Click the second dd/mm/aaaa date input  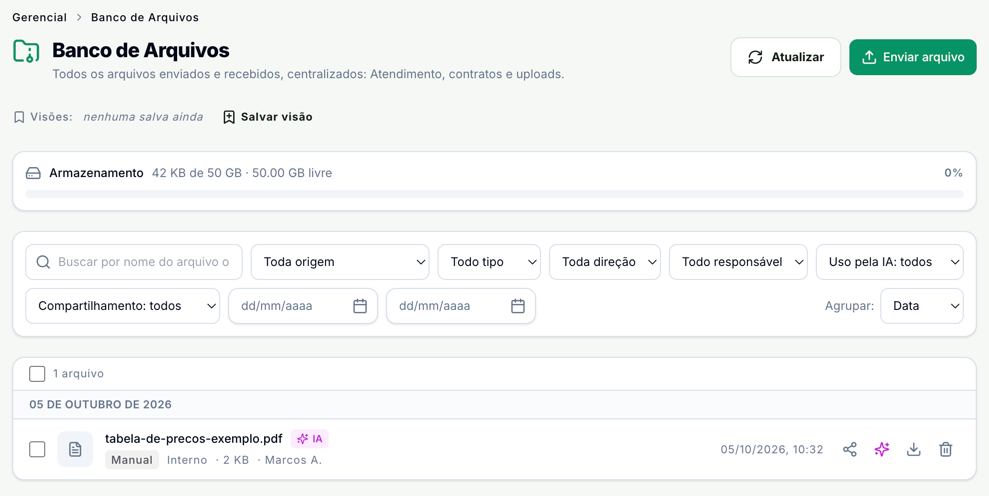pos(460,306)
